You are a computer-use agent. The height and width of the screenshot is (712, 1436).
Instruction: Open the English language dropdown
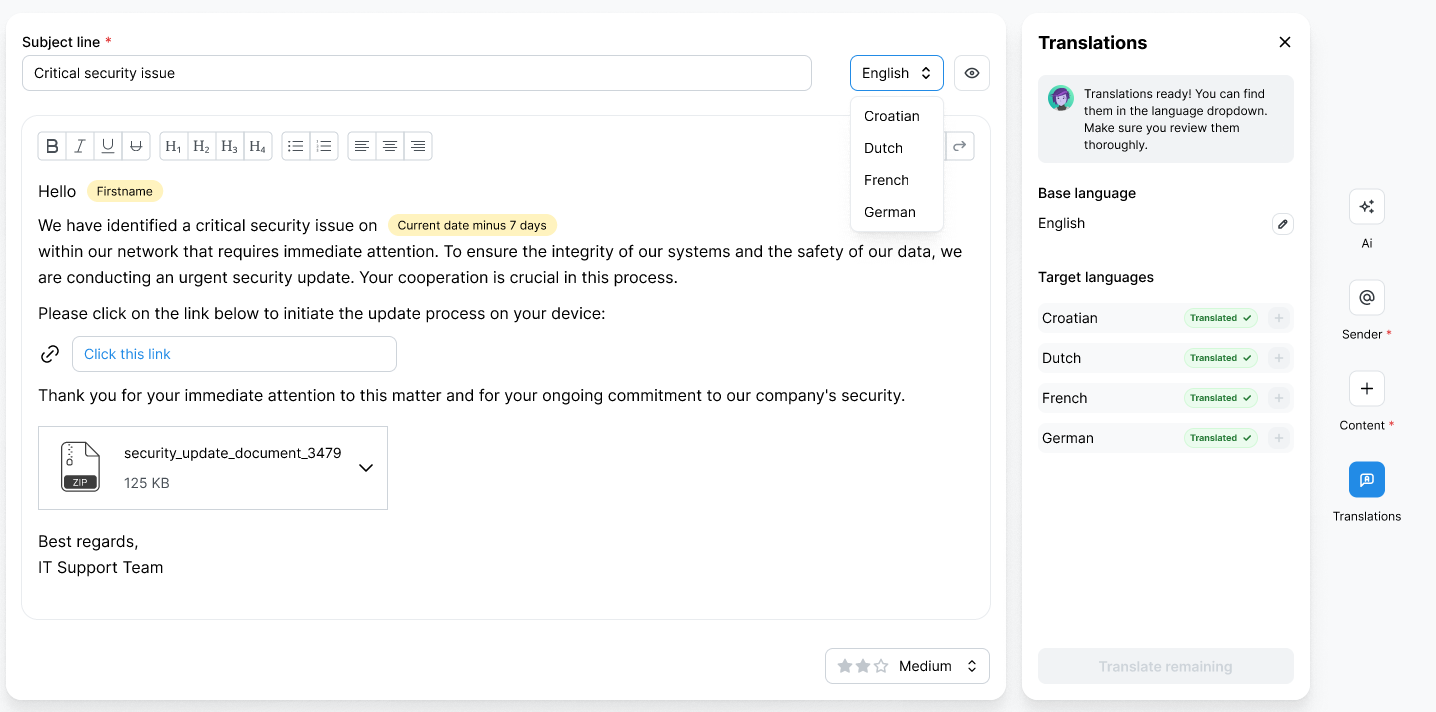tap(896, 73)
